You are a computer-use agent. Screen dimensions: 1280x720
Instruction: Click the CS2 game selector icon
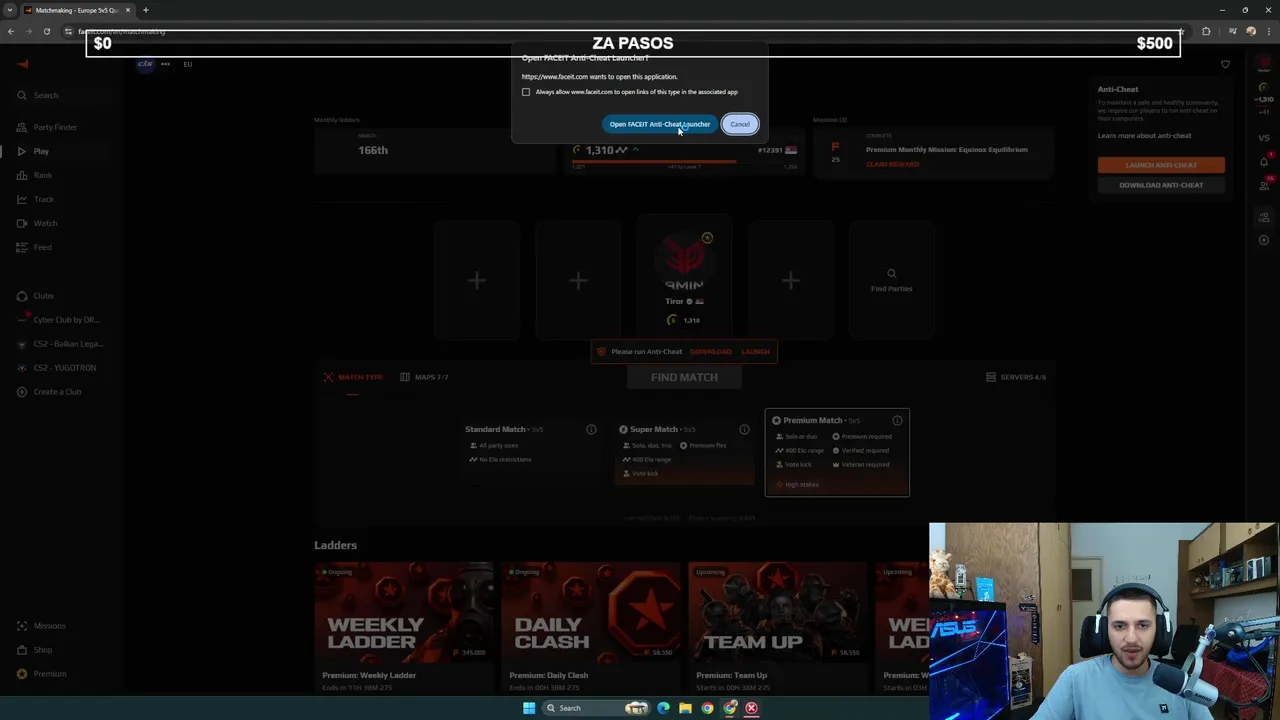tap(145, 64)
